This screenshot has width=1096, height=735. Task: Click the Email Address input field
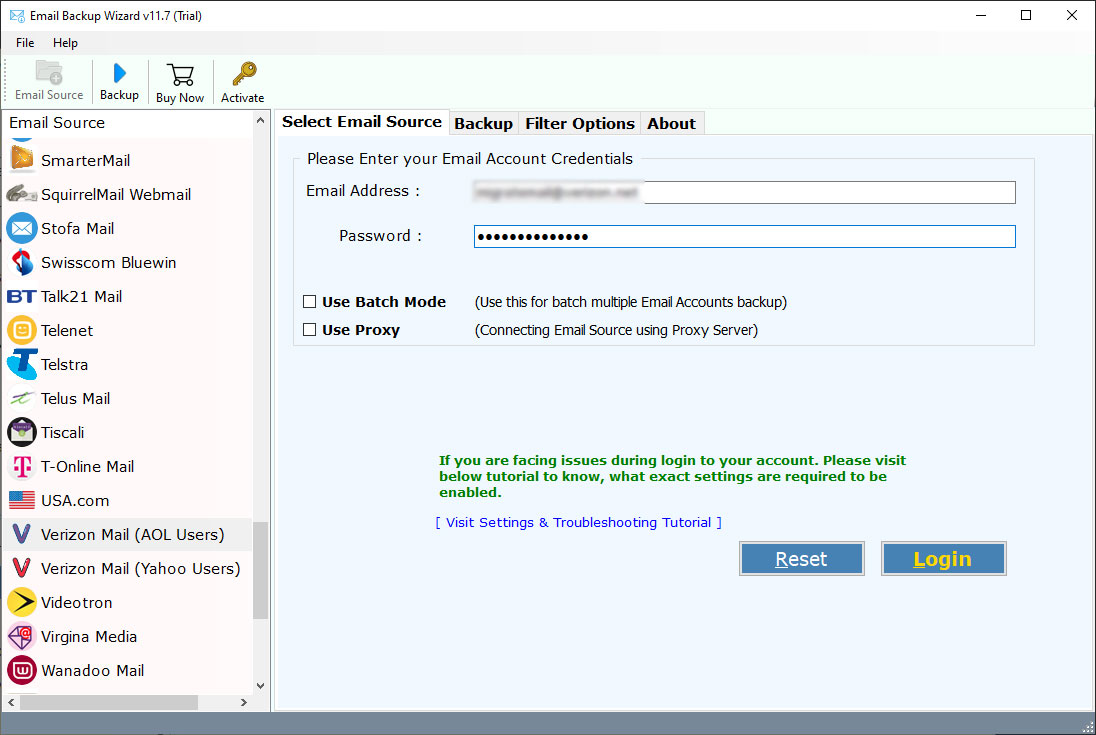pyautogui.click(x=744, y=192)
